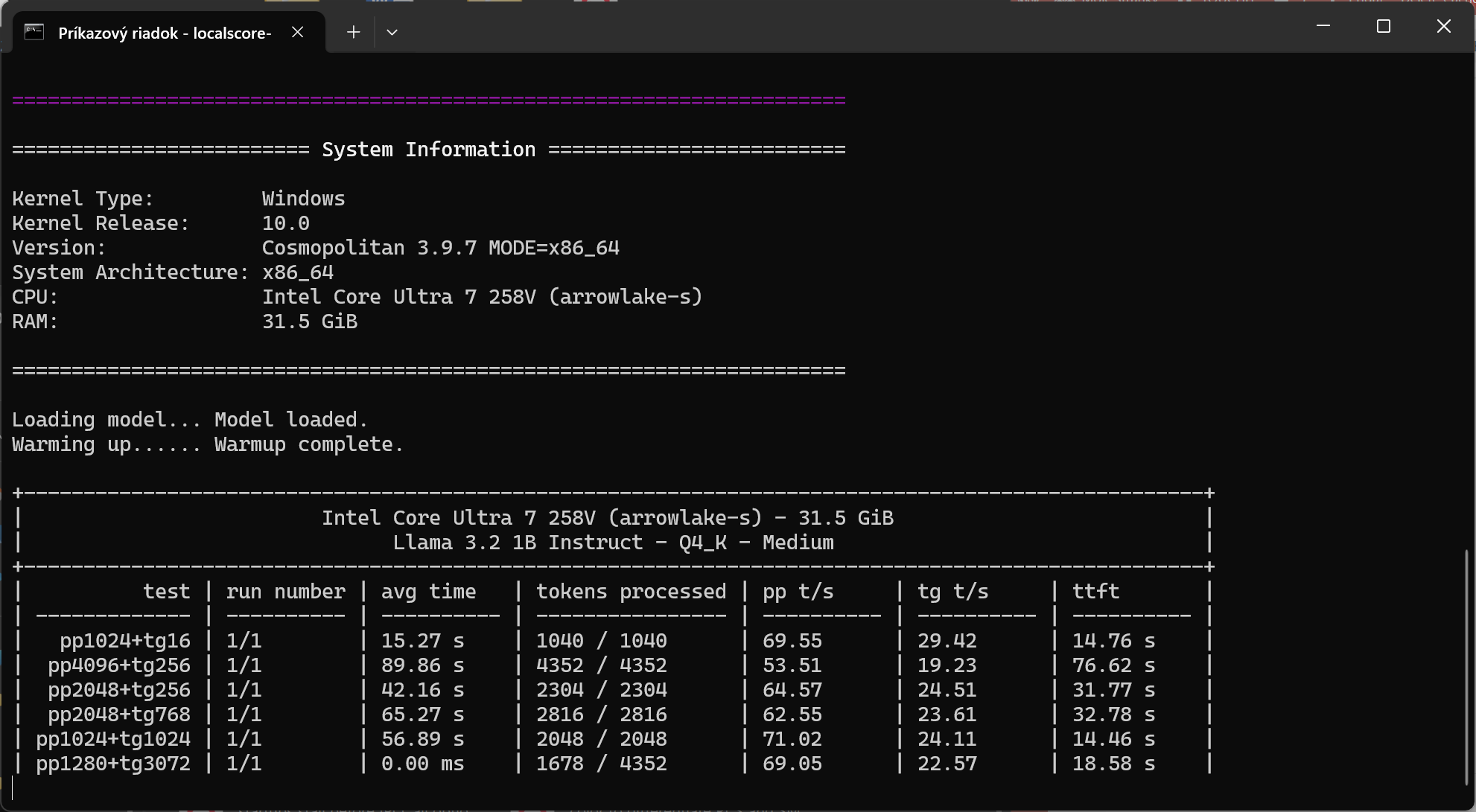1476x812 pixels.
Task: Click the Warmup complete message
Action: [309, 444]
